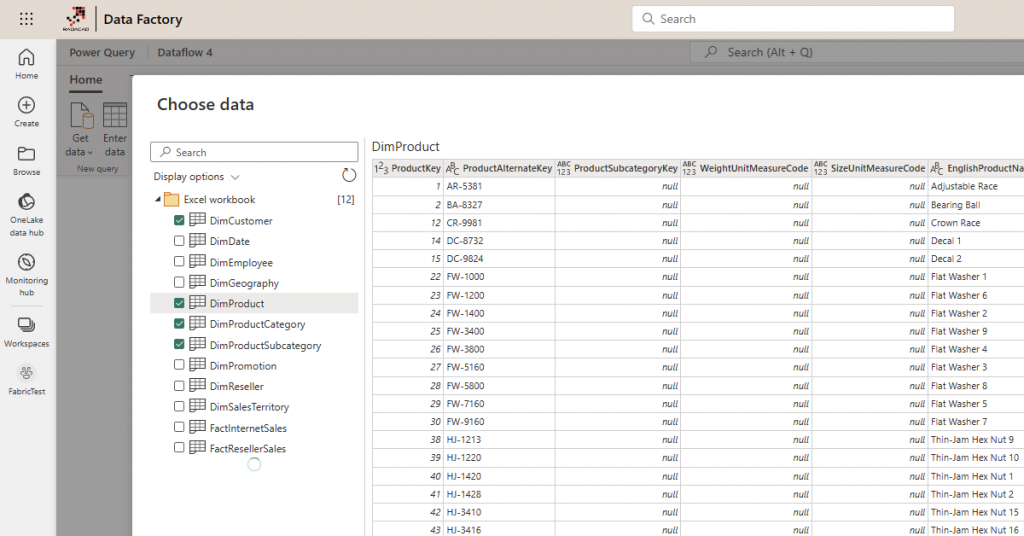Click the refresh icon in navigator
Image resolution: width=1024 pixels, height=536 pixels.
[x=349, y=176]
